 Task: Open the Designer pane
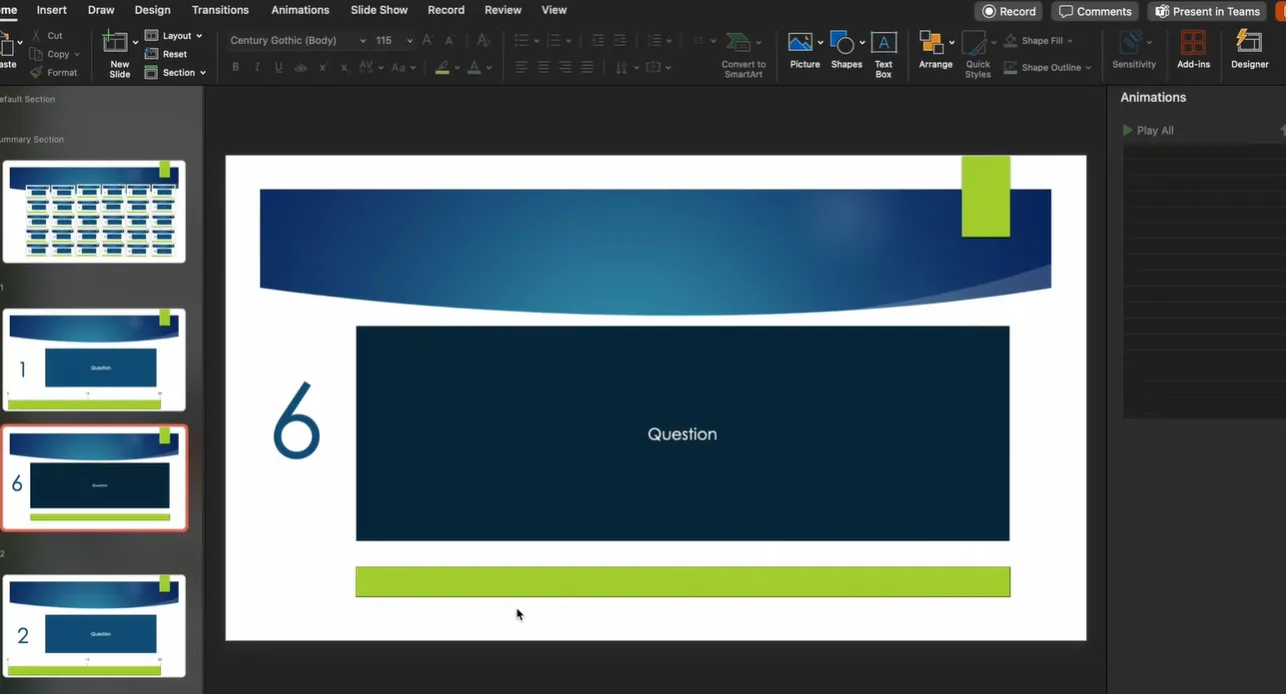pyautogui.click(x=1249, y=45)
